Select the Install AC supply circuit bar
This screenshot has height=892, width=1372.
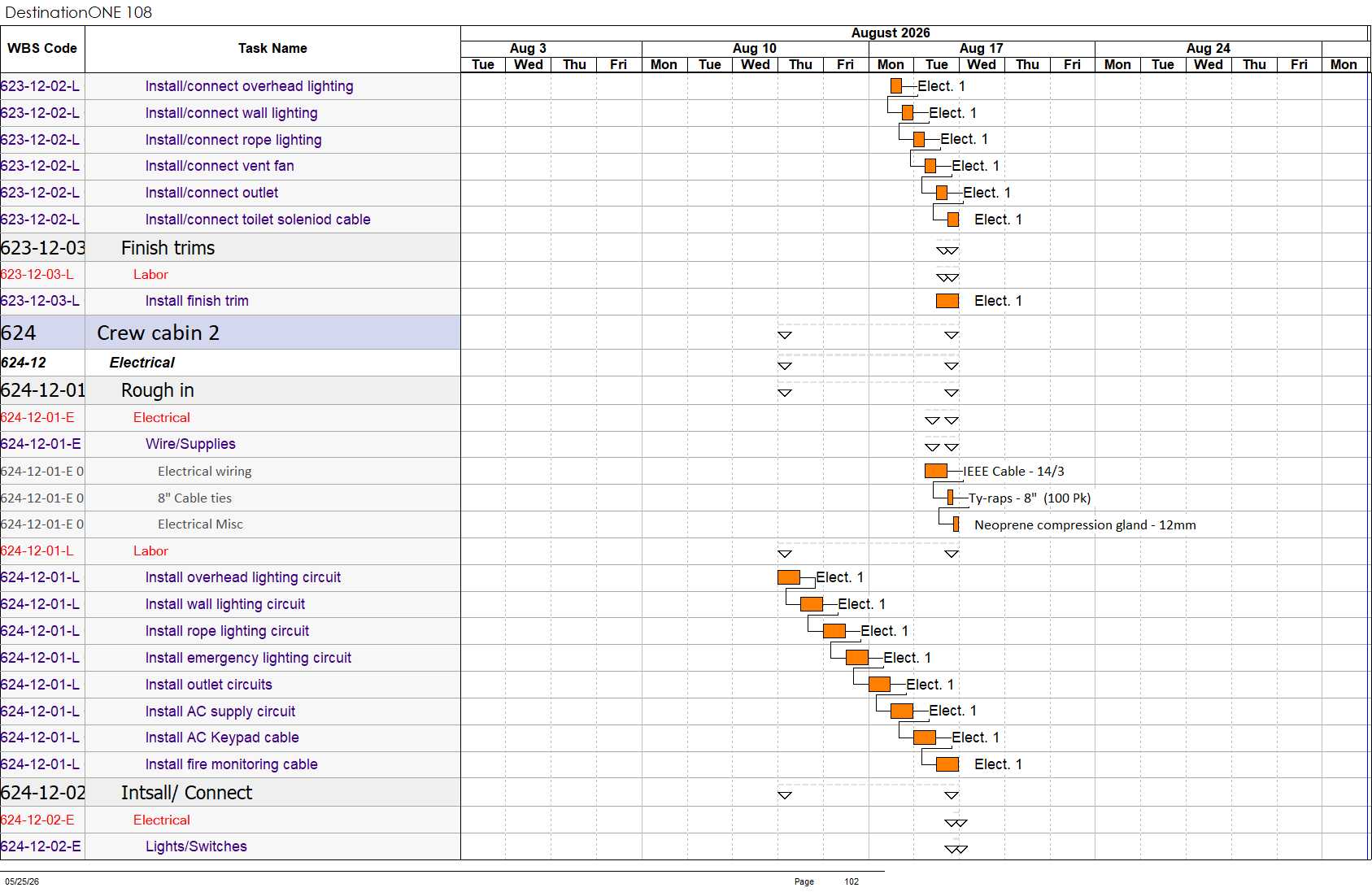pyautogui.click(x=902, y=711)
